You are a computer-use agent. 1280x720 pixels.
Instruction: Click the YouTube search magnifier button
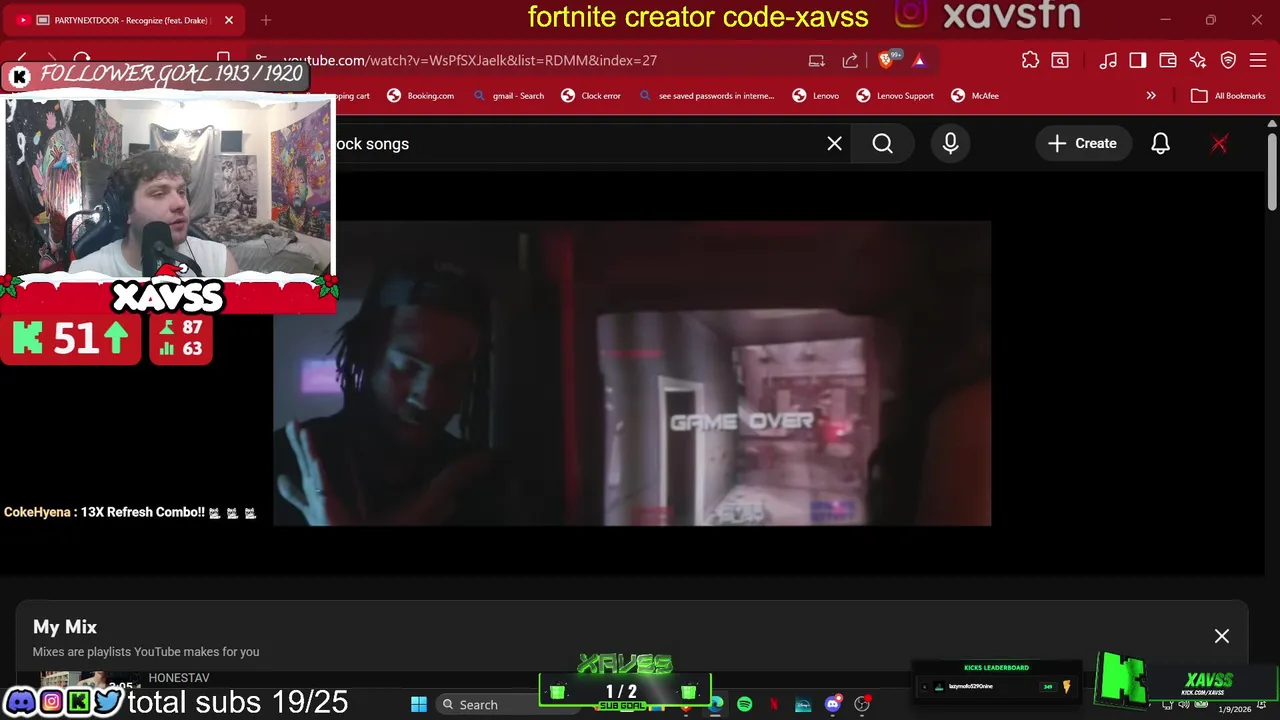coord(882,144)
